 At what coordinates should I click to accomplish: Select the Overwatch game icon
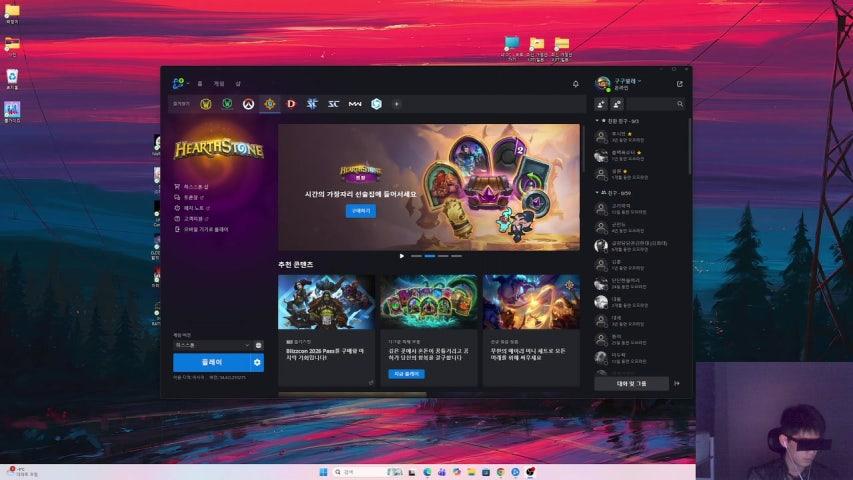coord(249,104)
